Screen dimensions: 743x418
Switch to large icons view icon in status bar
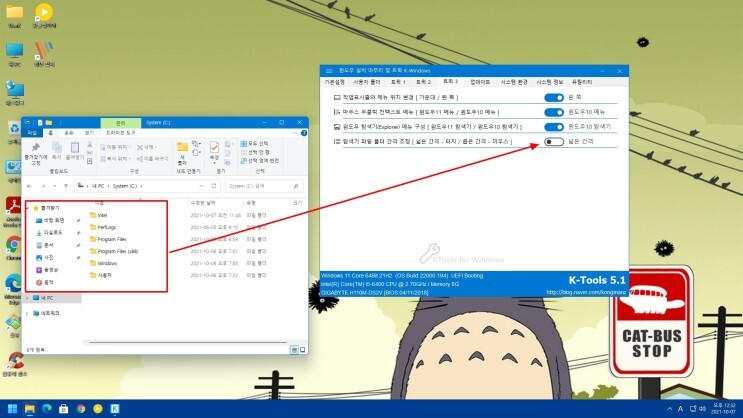303,350
